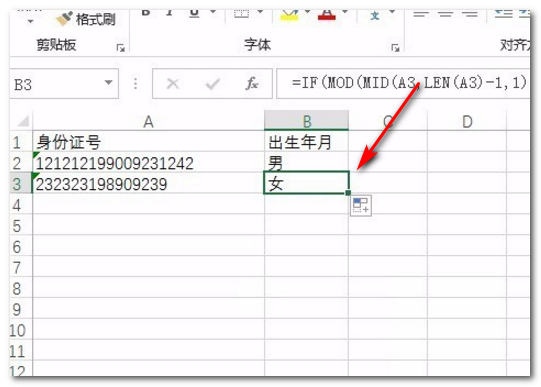The height and width of the screenshot is (387, 541).
Task: Confirm formula entry with checkmark button
Action: click(x=212, y=83)
